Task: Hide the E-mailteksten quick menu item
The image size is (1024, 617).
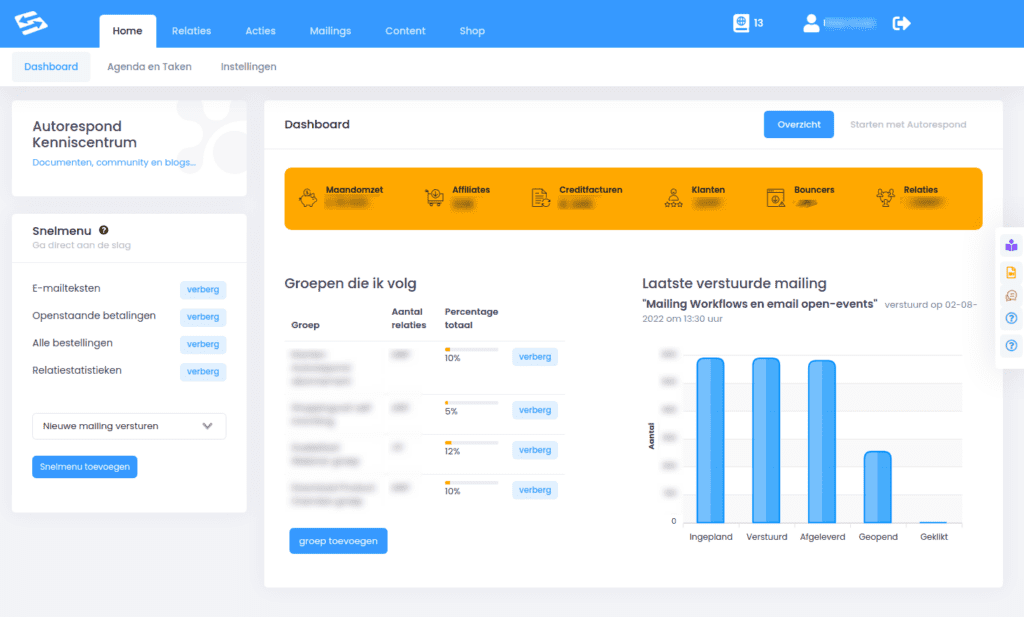Action: click(x=203, y=289)
